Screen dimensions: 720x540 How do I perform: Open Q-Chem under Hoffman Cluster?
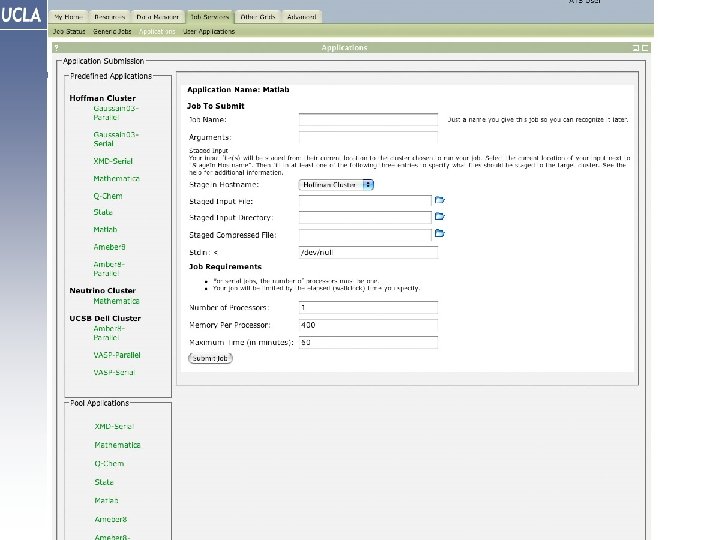click(108, 196)
